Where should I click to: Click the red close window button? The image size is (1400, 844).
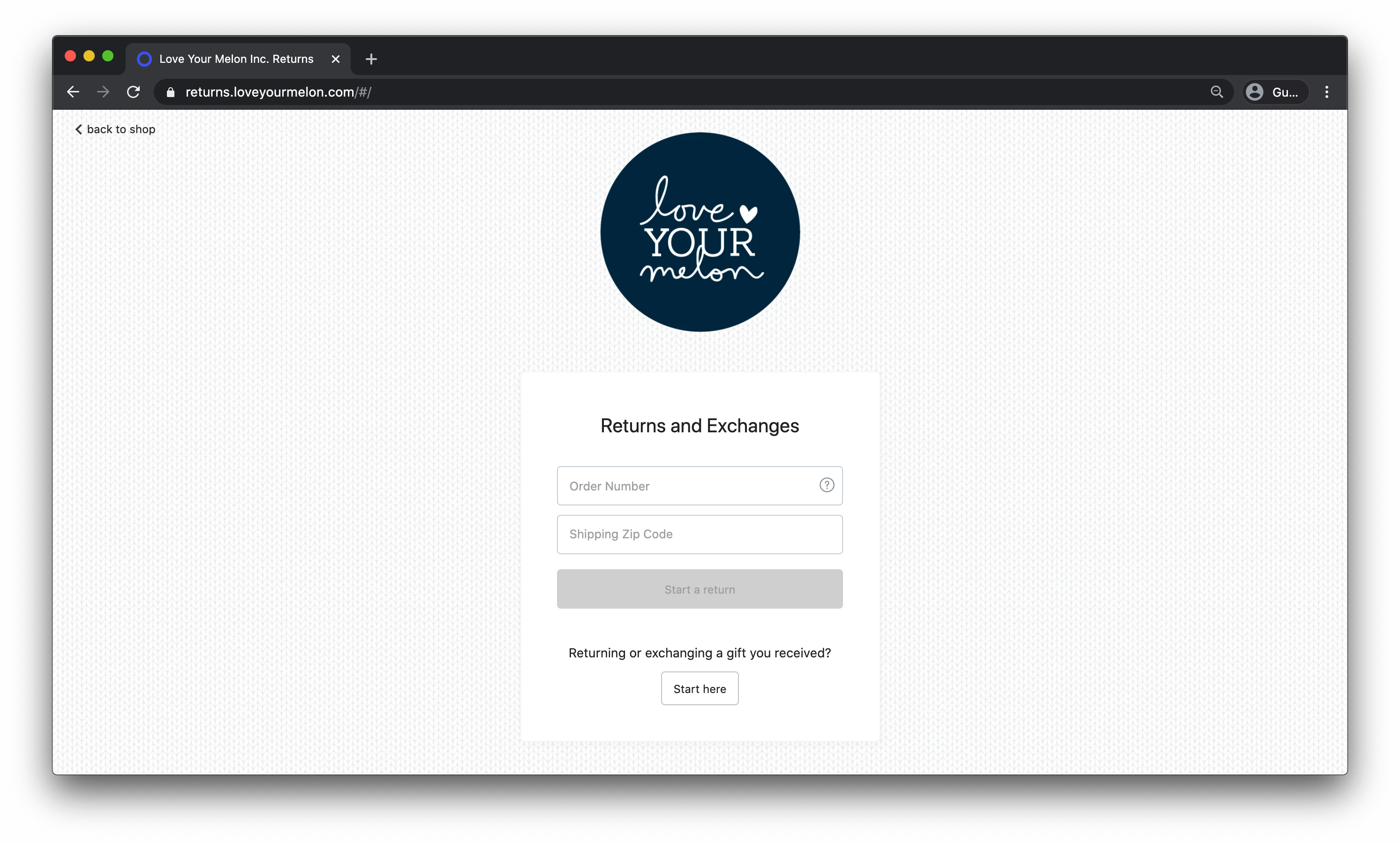click(70, 56)
